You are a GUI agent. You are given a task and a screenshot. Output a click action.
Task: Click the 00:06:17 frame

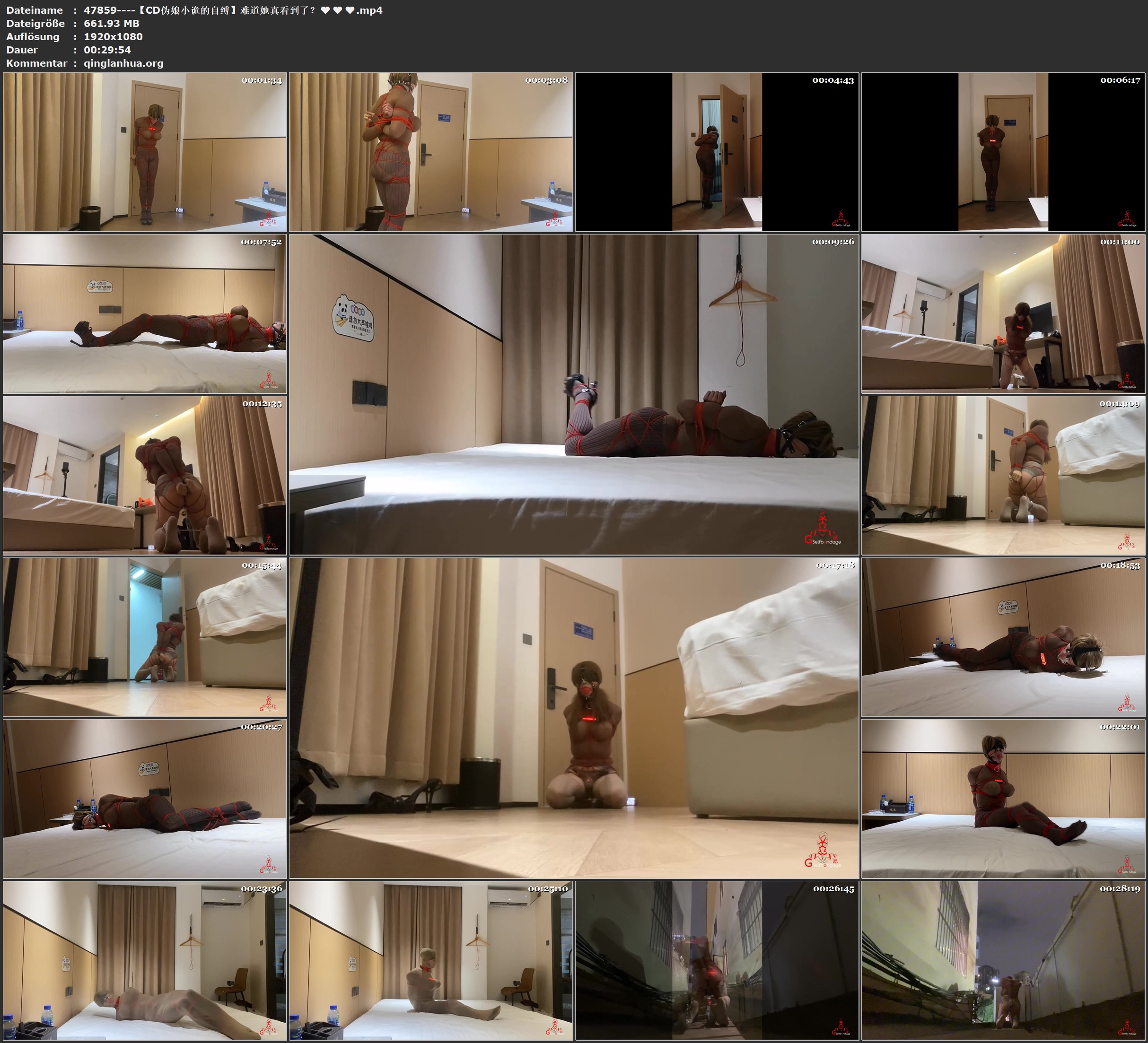coord(1003,151)
